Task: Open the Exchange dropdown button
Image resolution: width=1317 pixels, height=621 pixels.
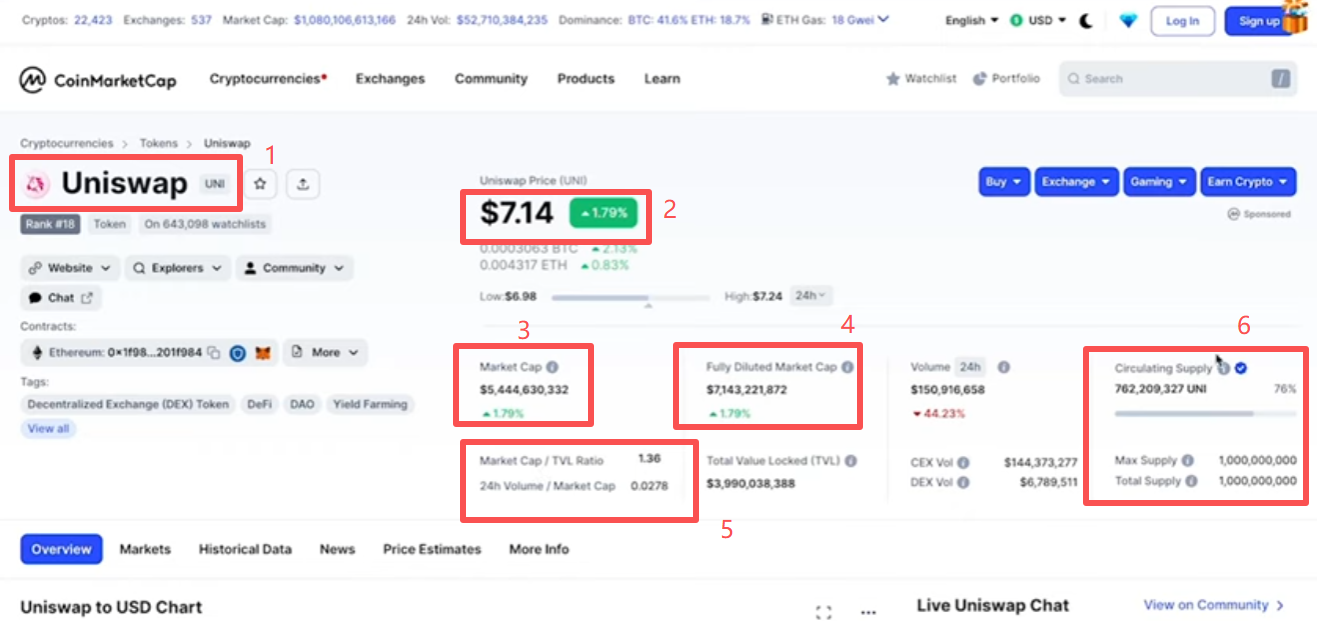Action: [x=1077, y=182]
